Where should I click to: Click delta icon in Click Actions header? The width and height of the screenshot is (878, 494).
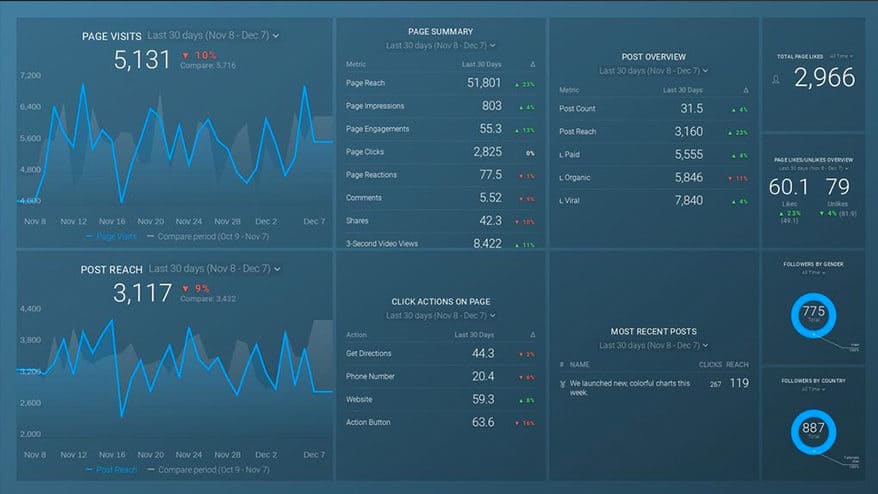pyautogui.click(x=532, y=334)
